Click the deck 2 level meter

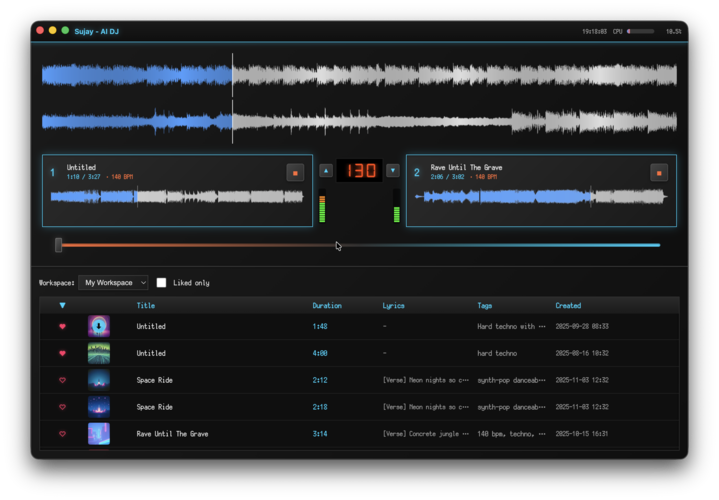(397, 206)
